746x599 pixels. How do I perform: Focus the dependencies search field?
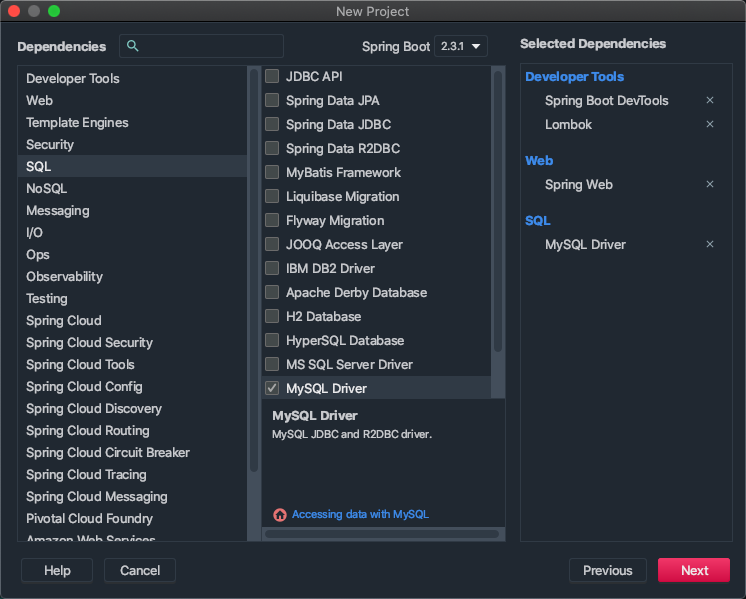(201, 46)
